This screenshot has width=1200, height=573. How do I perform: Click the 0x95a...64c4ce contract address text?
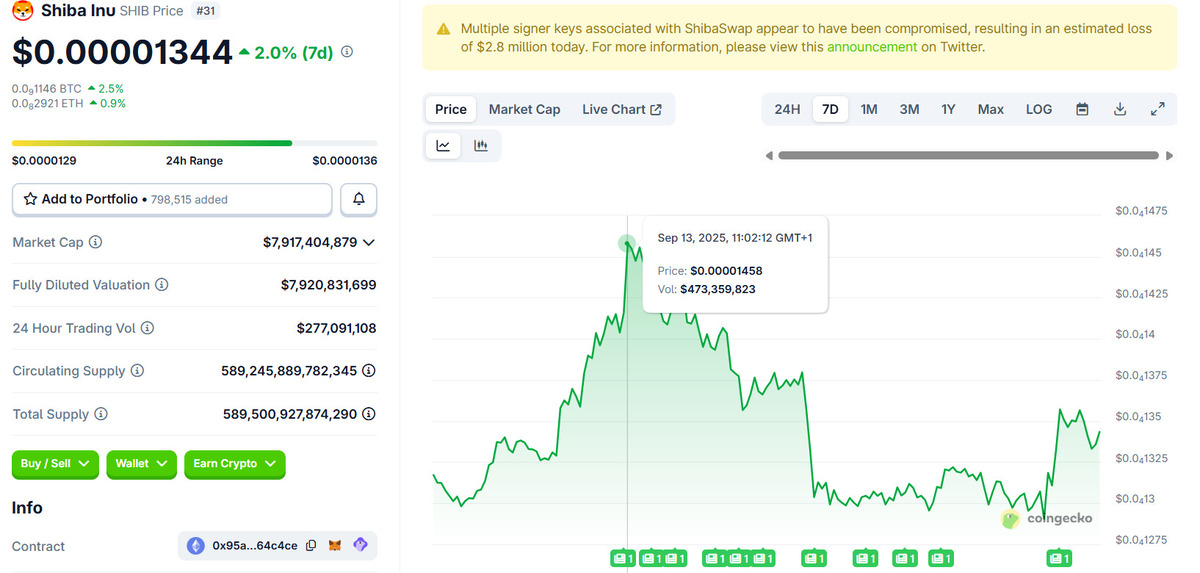pyautogui.click(x=255, y=546)
